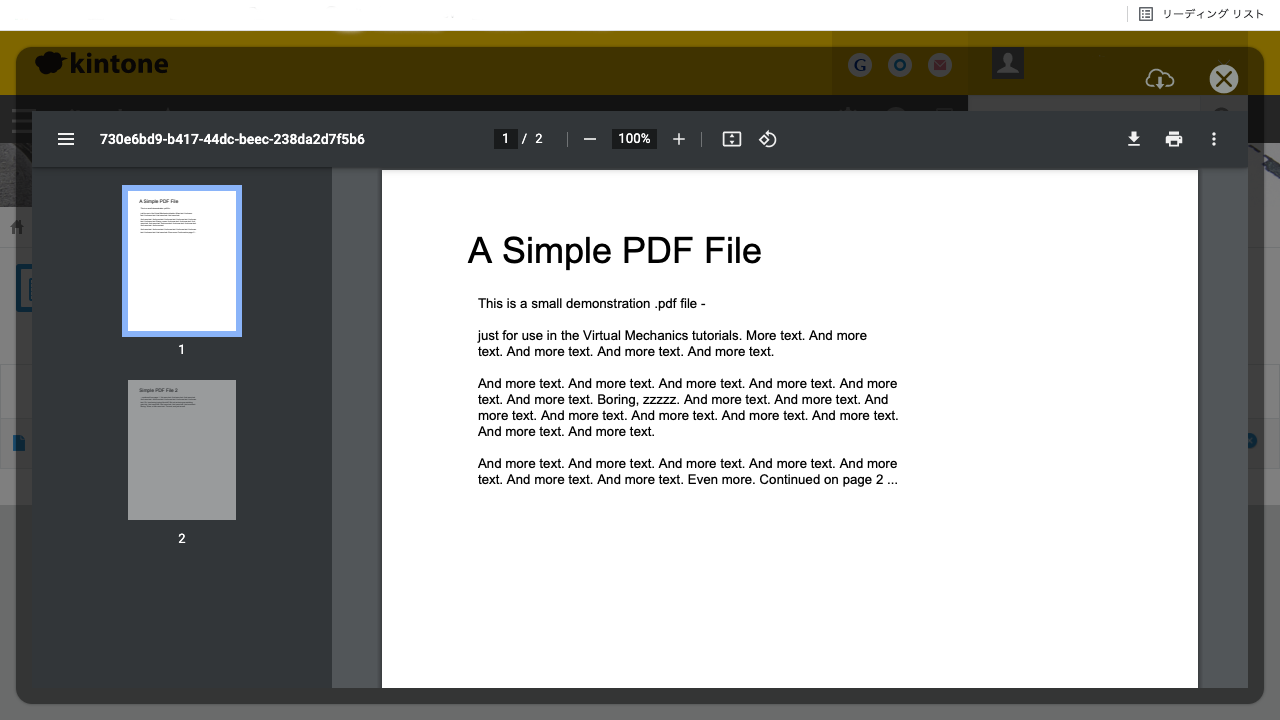Open the reading list in browser bar
Image resolution: width=1280 pixels, height=720 pixels.
(1202, 14)
